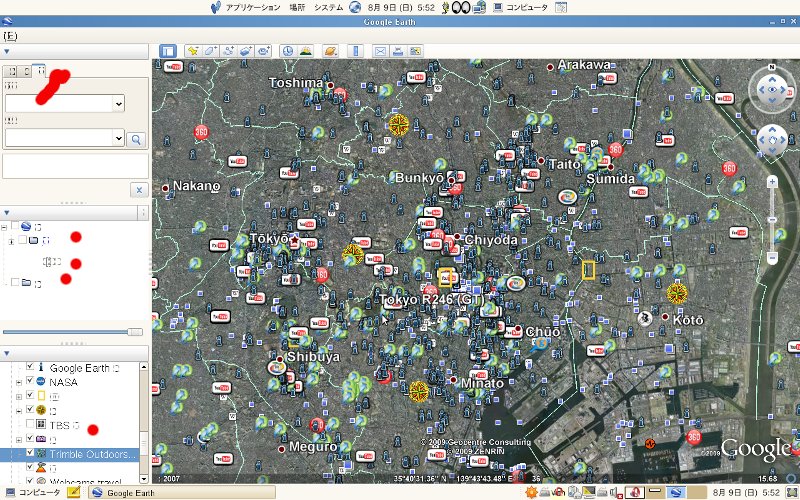Adjust the Places opacity slider handle
This screenshot has height=500, width=800.
click(x=135, y=332)
